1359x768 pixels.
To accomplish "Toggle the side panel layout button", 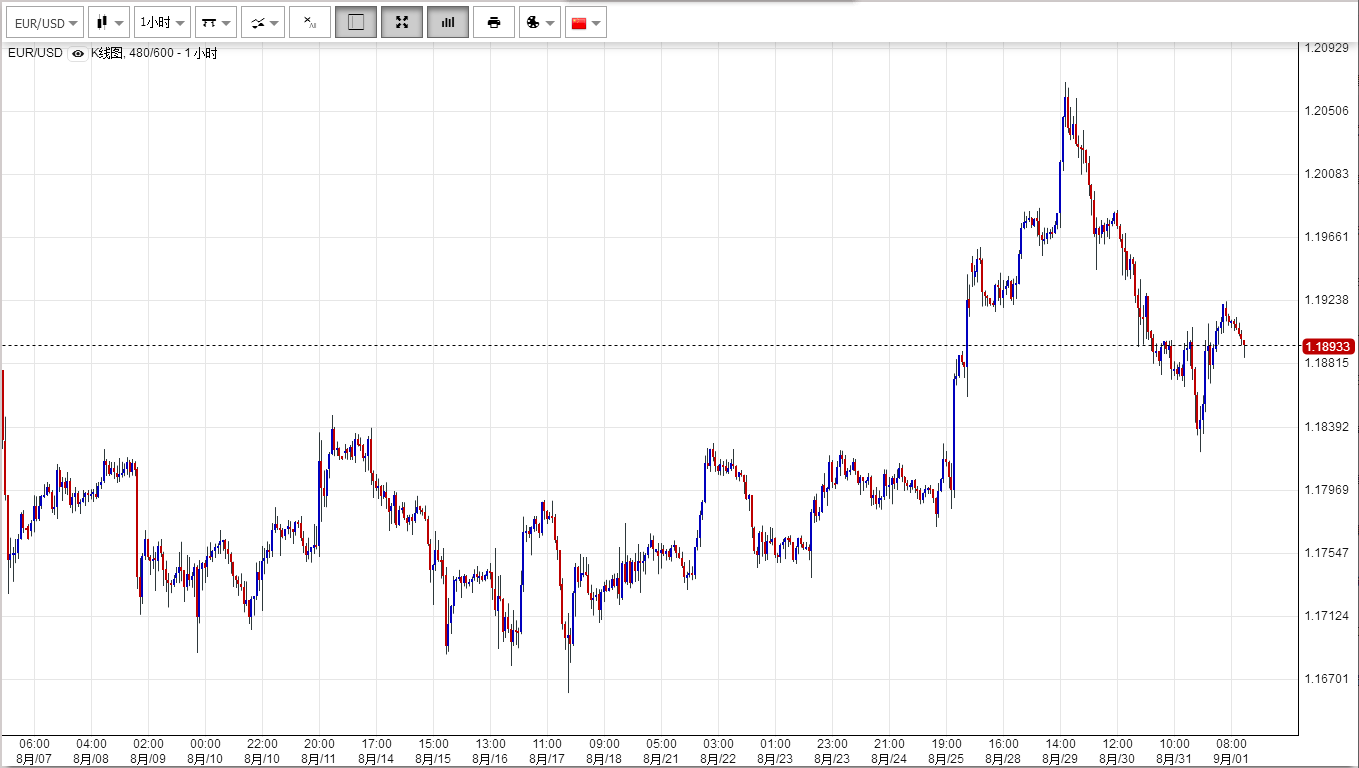I will (x=356, y=22).
